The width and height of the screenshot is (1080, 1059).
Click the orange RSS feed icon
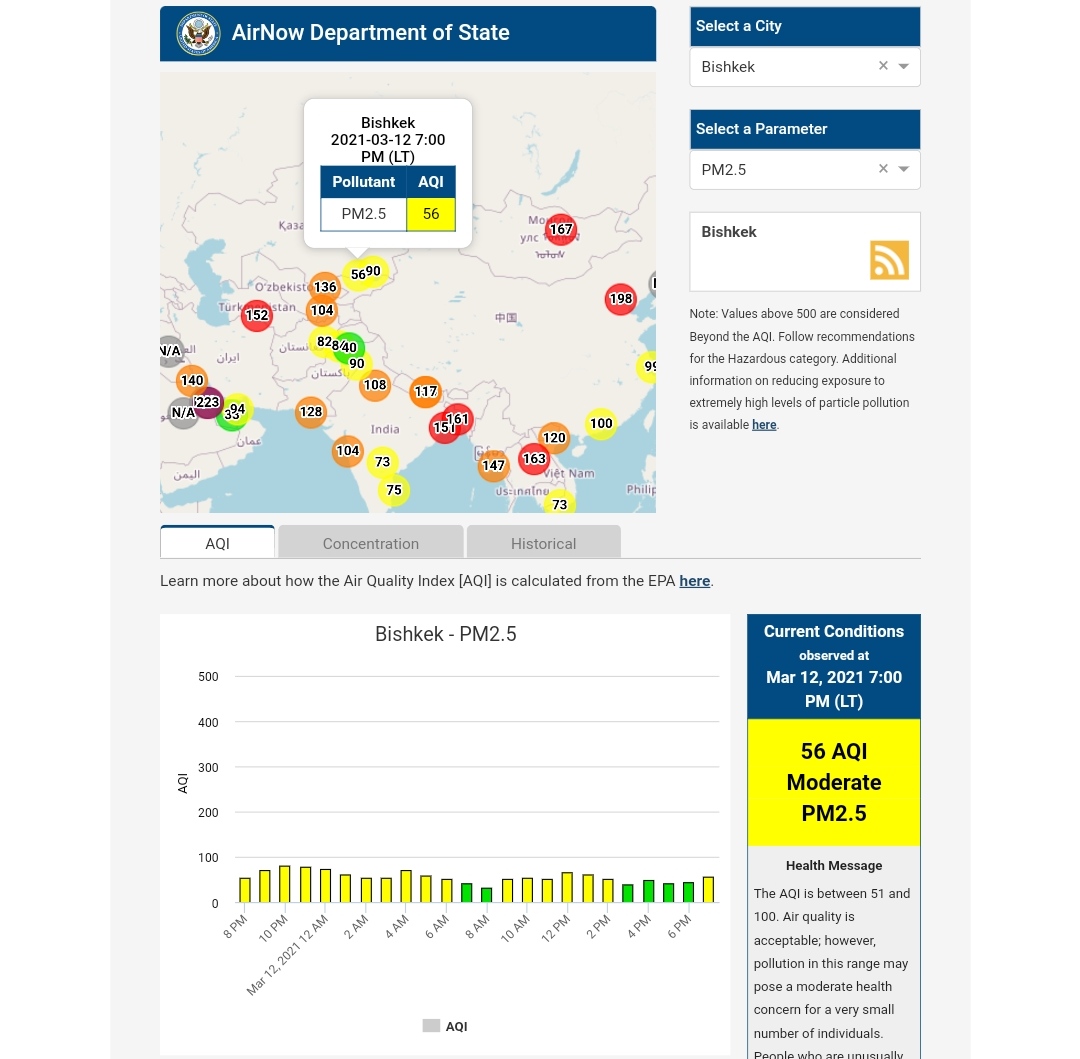tap(889, 260)
